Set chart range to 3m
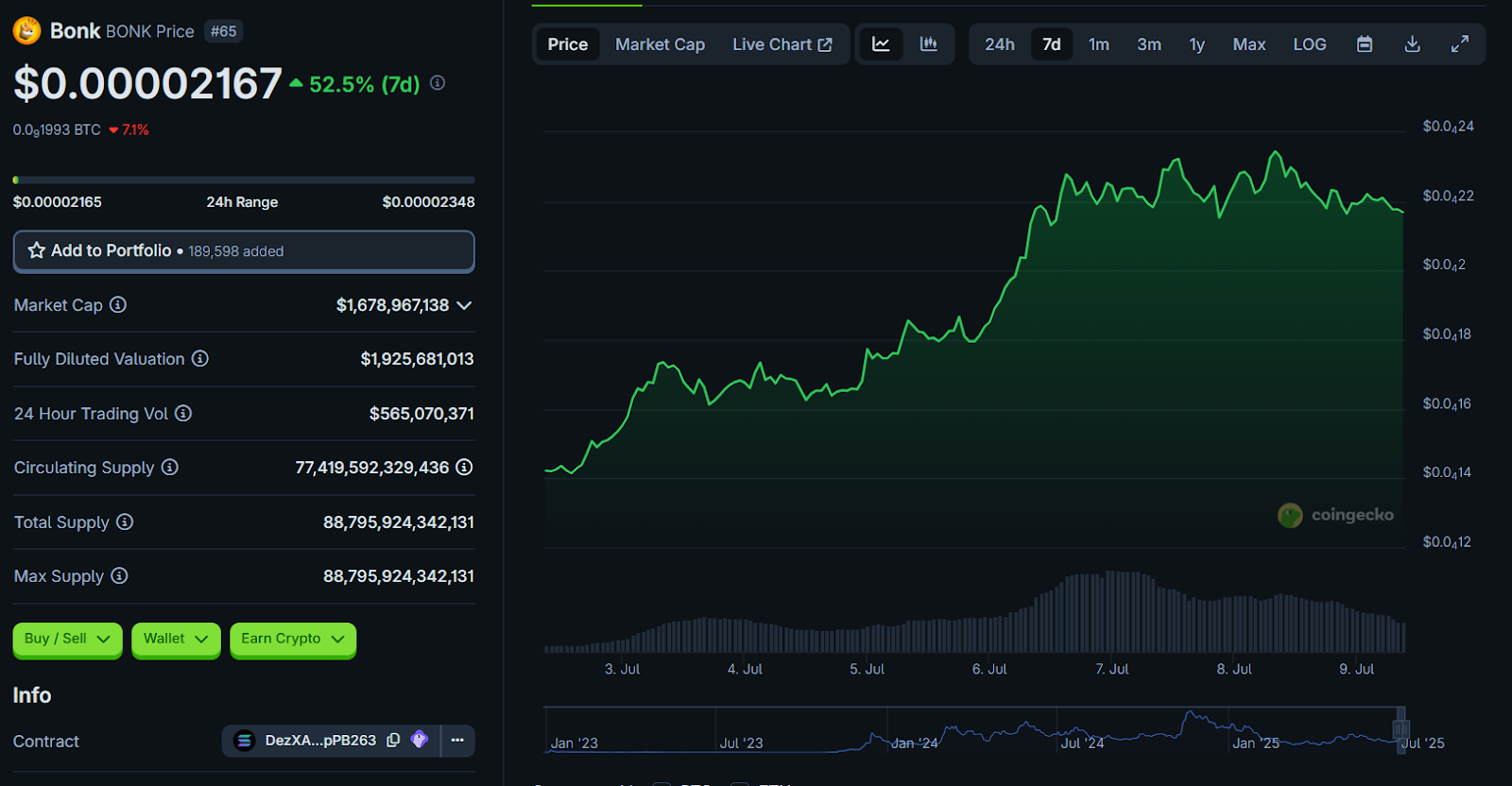This screenshot has width=1512, height=786. (x=1149, y=44)
